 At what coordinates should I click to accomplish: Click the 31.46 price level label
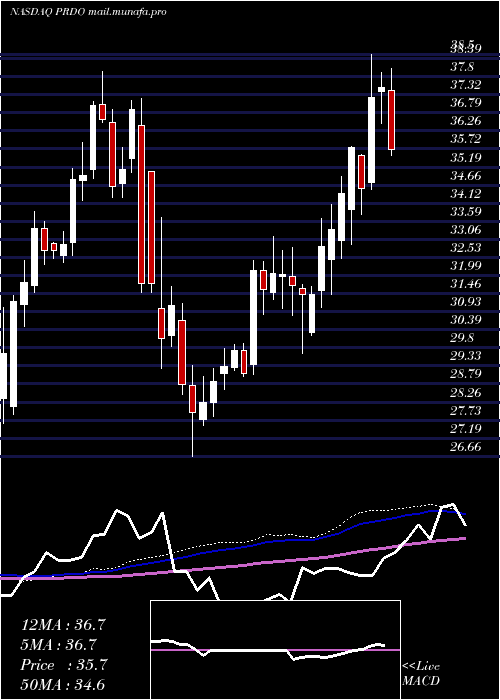466,284
